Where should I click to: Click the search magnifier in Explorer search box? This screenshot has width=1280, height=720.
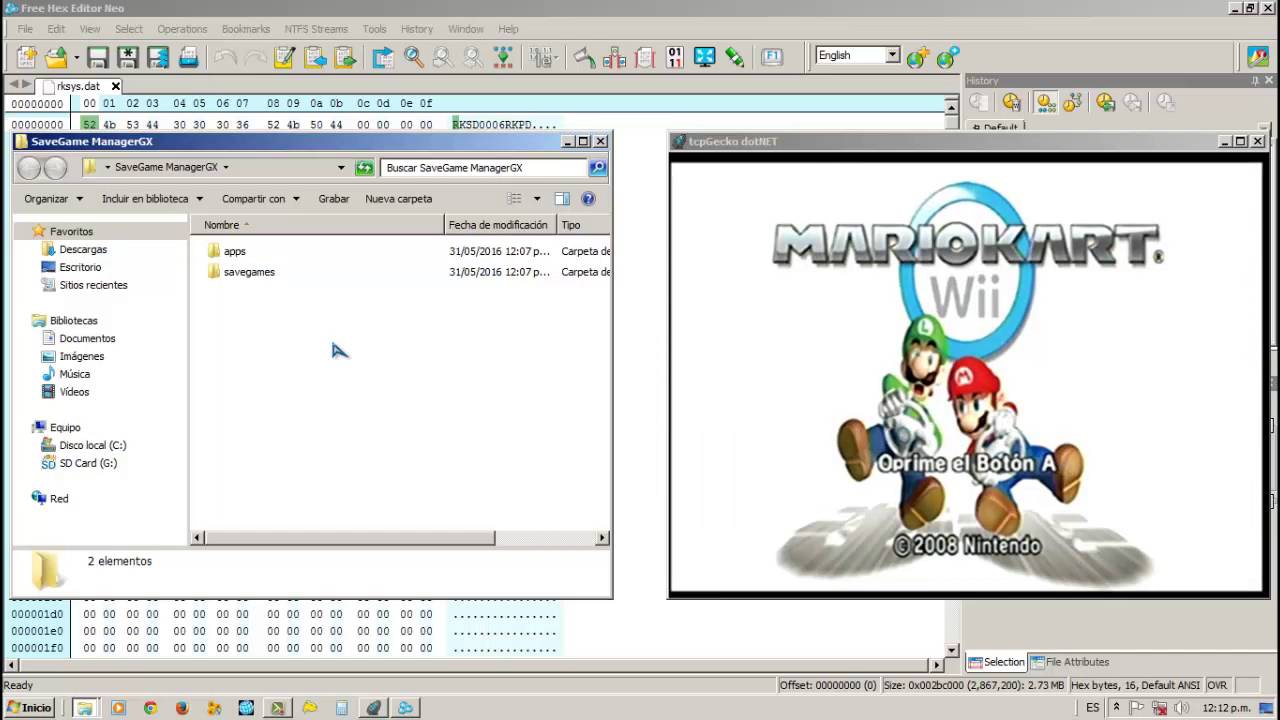(597, 168)
